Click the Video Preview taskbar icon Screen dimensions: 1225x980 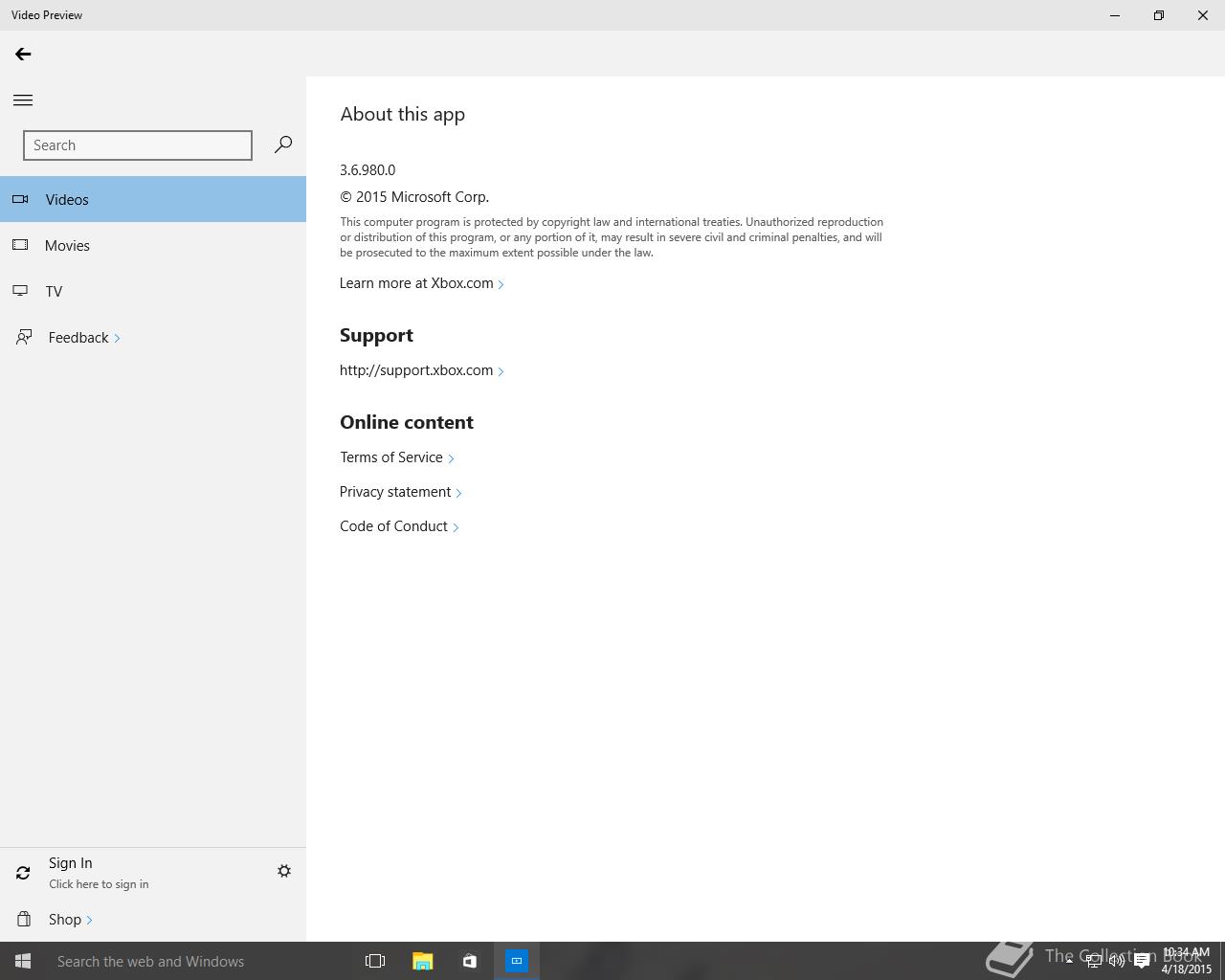point(517,961)
